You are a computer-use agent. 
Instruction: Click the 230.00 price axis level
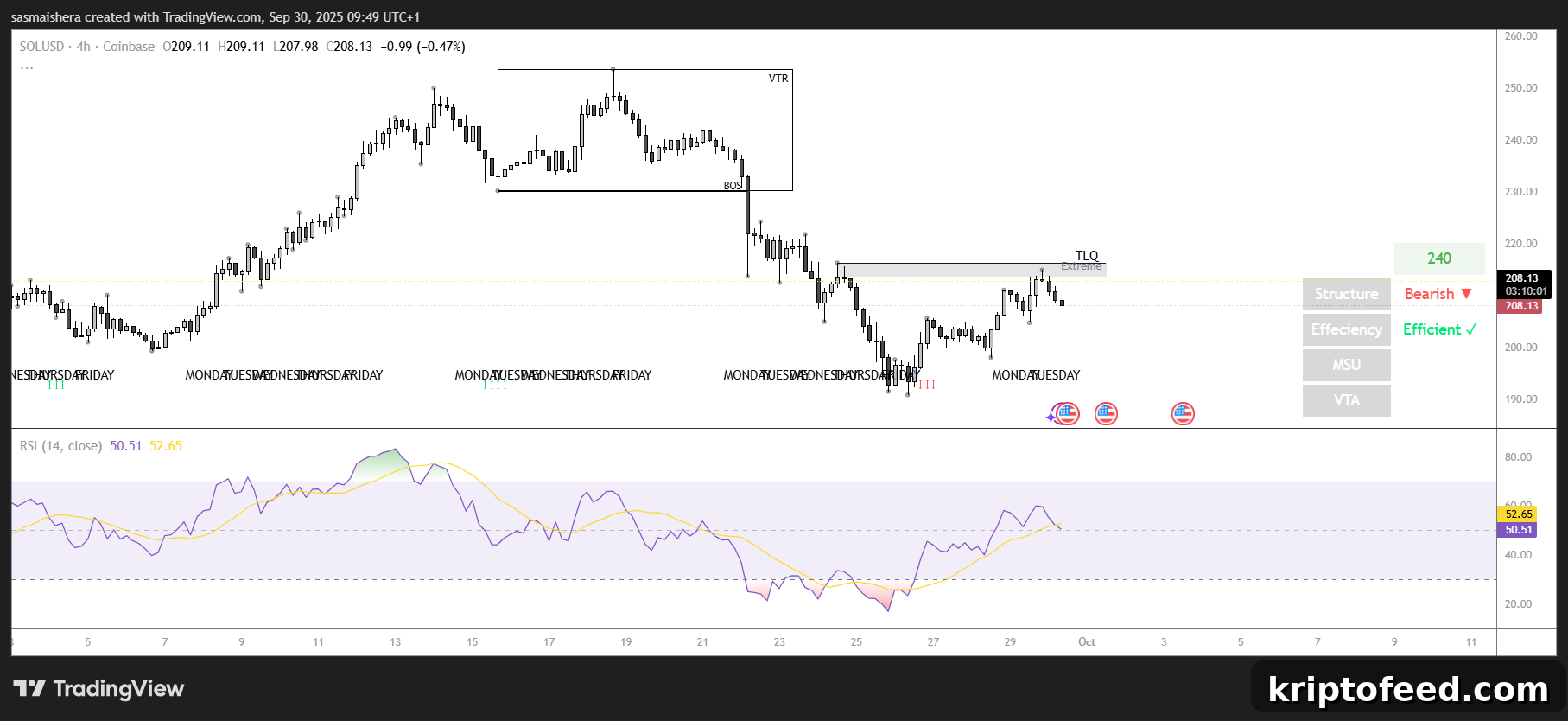coord(1520,192)
